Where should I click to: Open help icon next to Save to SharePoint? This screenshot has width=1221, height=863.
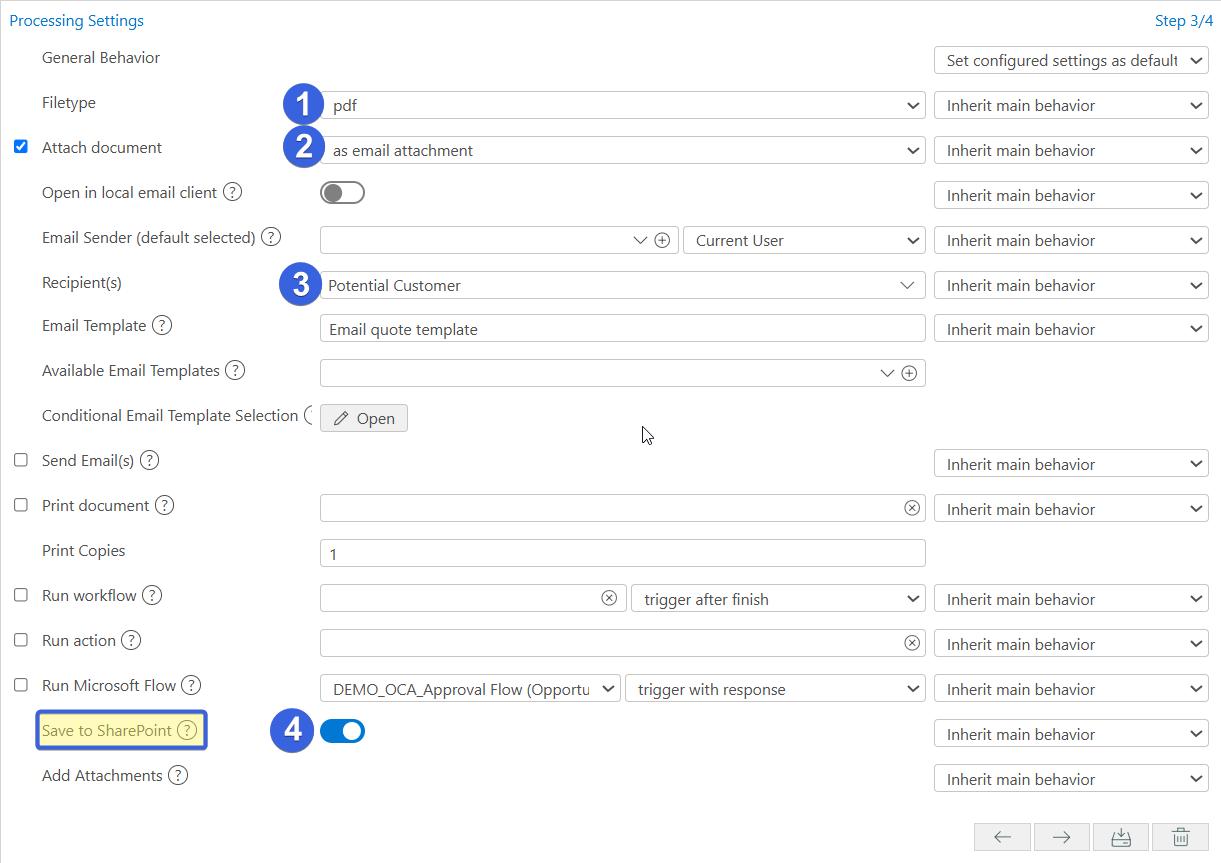[187, 731]
